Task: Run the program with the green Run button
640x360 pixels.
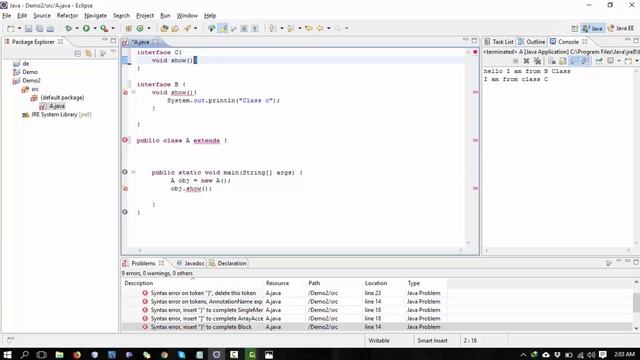Action: [x=86, y=28]
